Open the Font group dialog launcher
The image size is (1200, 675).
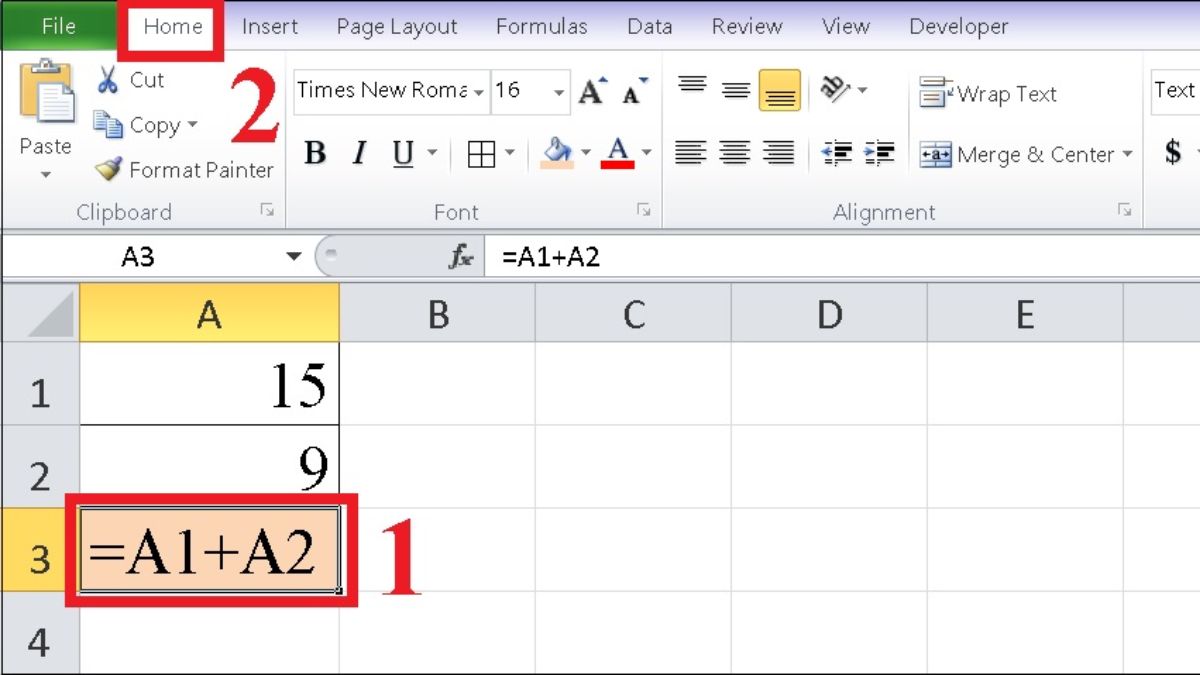click(644, 210)
